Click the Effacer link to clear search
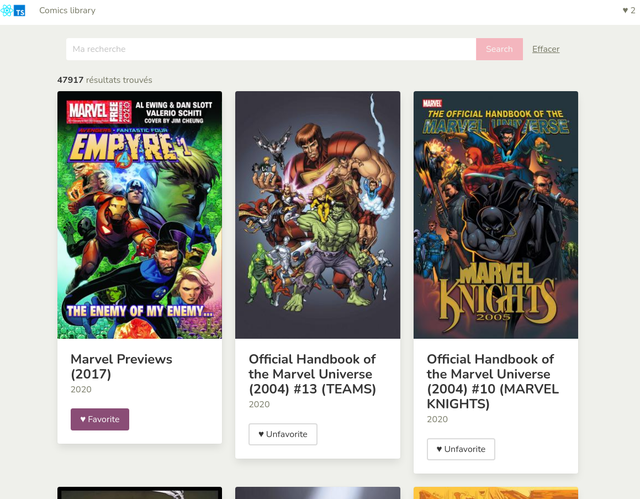The height and width of the screenshot is (499, 640). [546, 49]
